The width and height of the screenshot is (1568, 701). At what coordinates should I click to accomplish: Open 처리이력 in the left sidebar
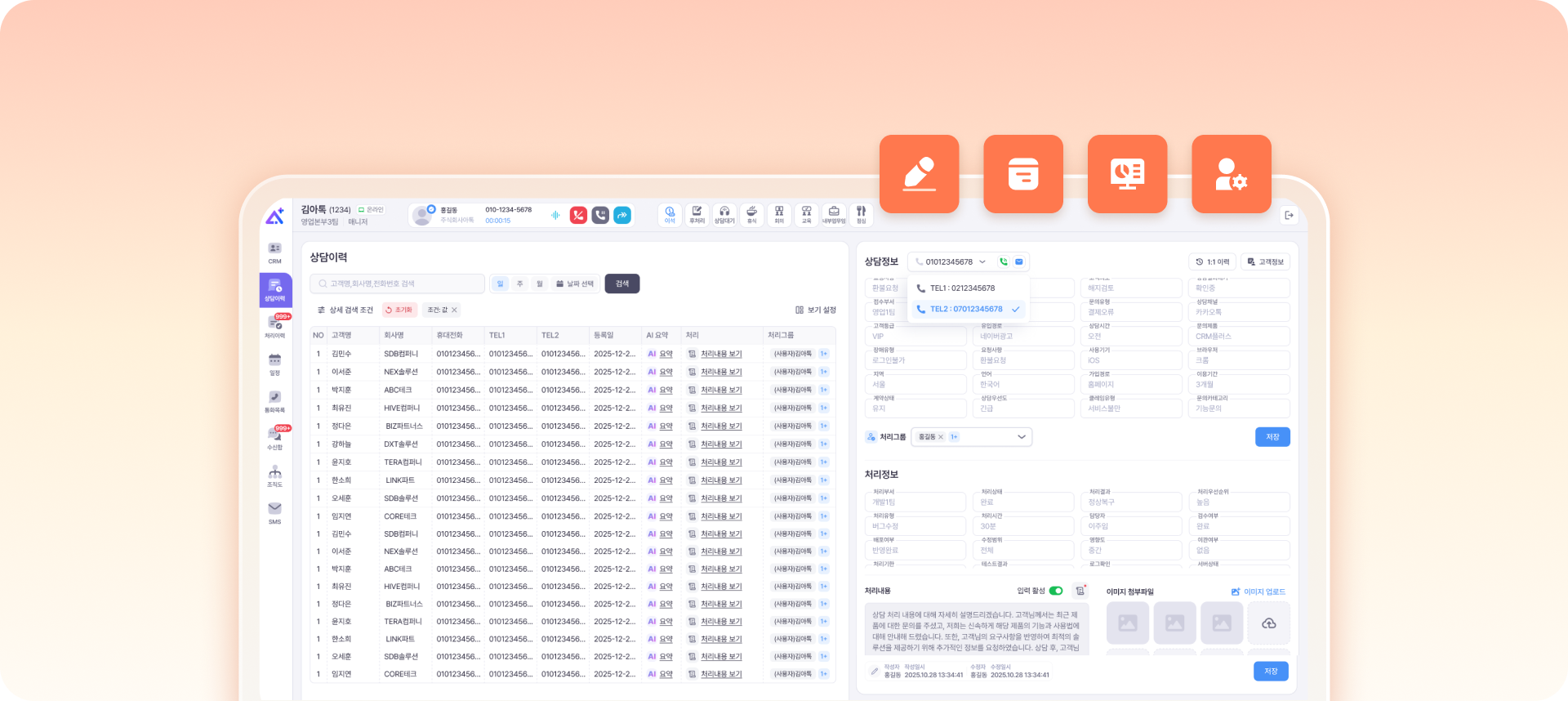(x=275, y=327)
